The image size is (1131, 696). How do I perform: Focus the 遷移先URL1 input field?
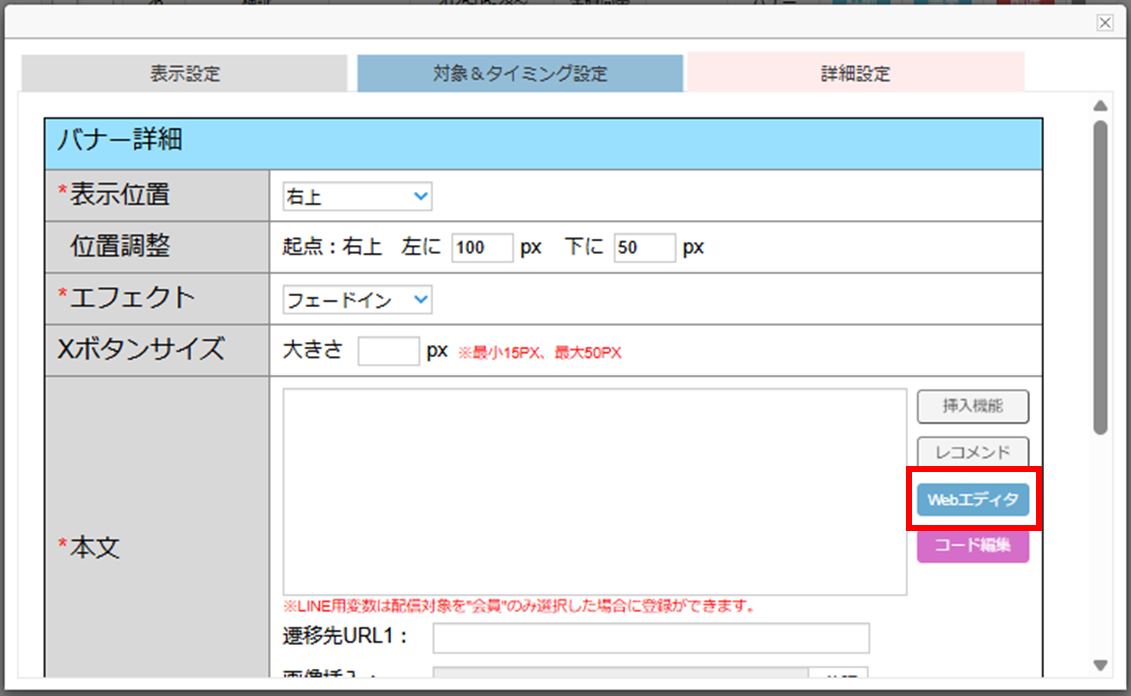click(650, 638)
